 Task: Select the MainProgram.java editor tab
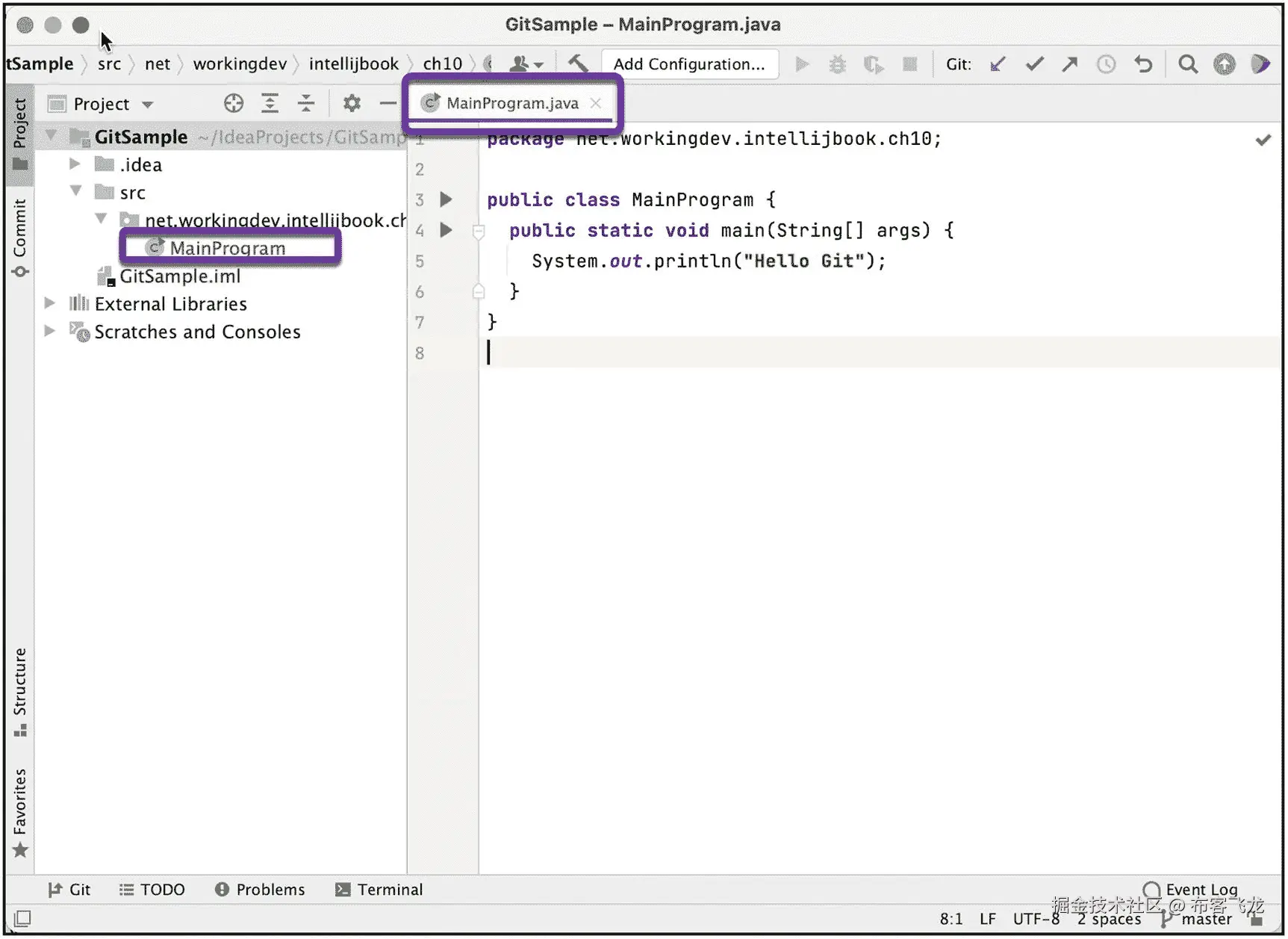[512, 103]
